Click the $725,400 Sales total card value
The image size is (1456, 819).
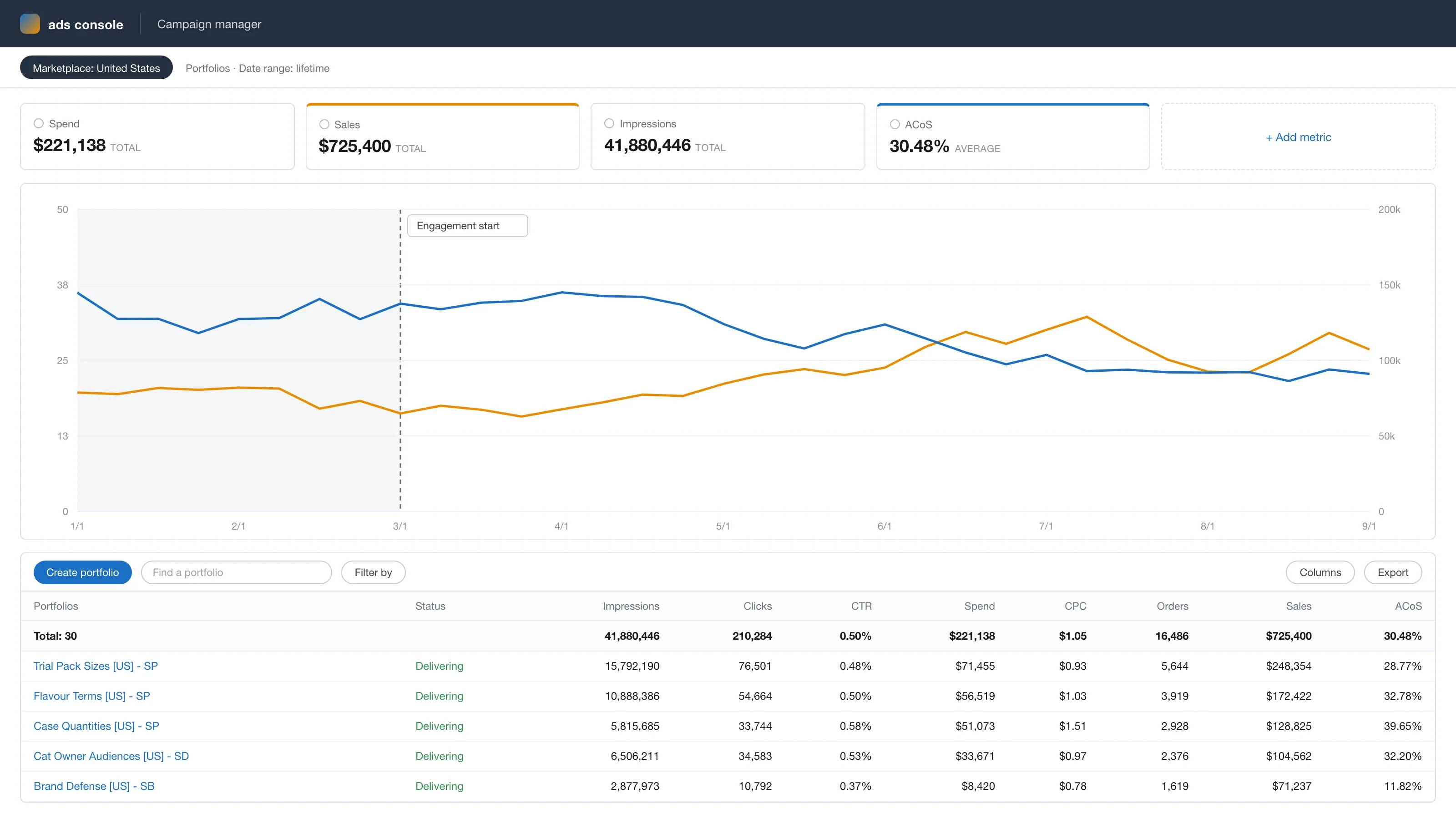point(354,147)
